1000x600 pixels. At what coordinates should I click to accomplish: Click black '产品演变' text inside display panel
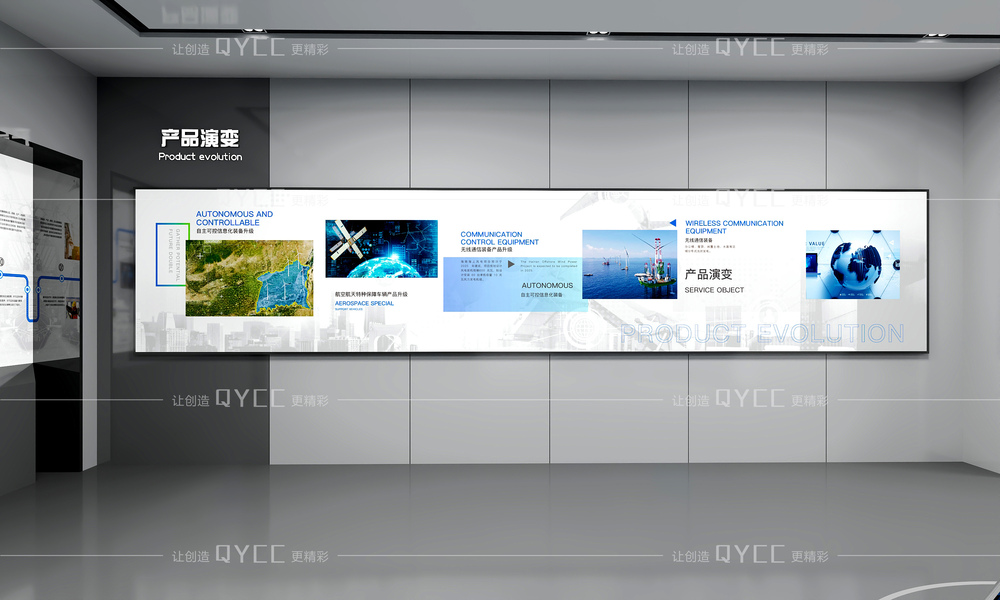pyautogui.click(x=708, y=274)
